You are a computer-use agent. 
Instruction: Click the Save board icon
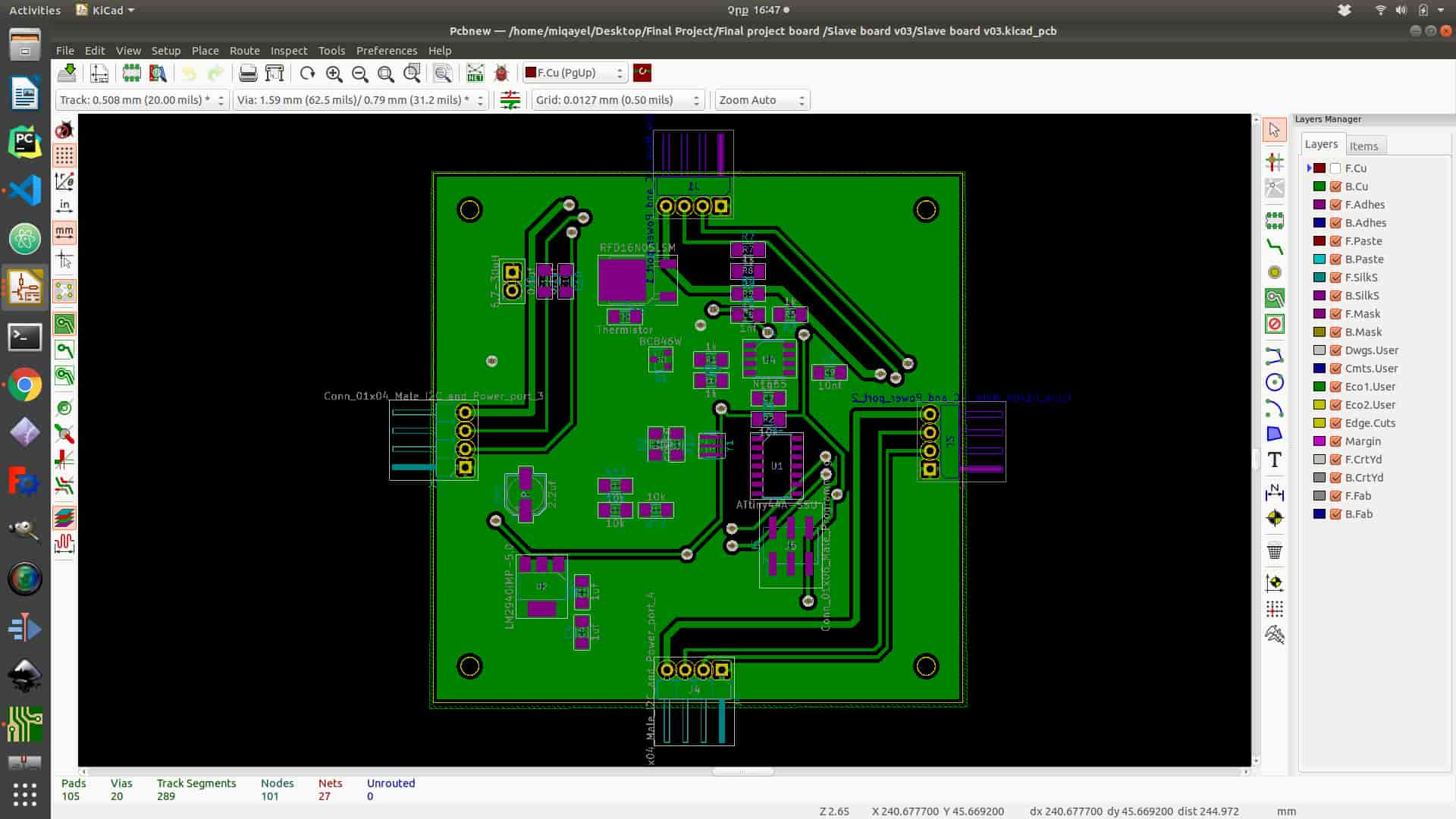(x=67, y=73)
